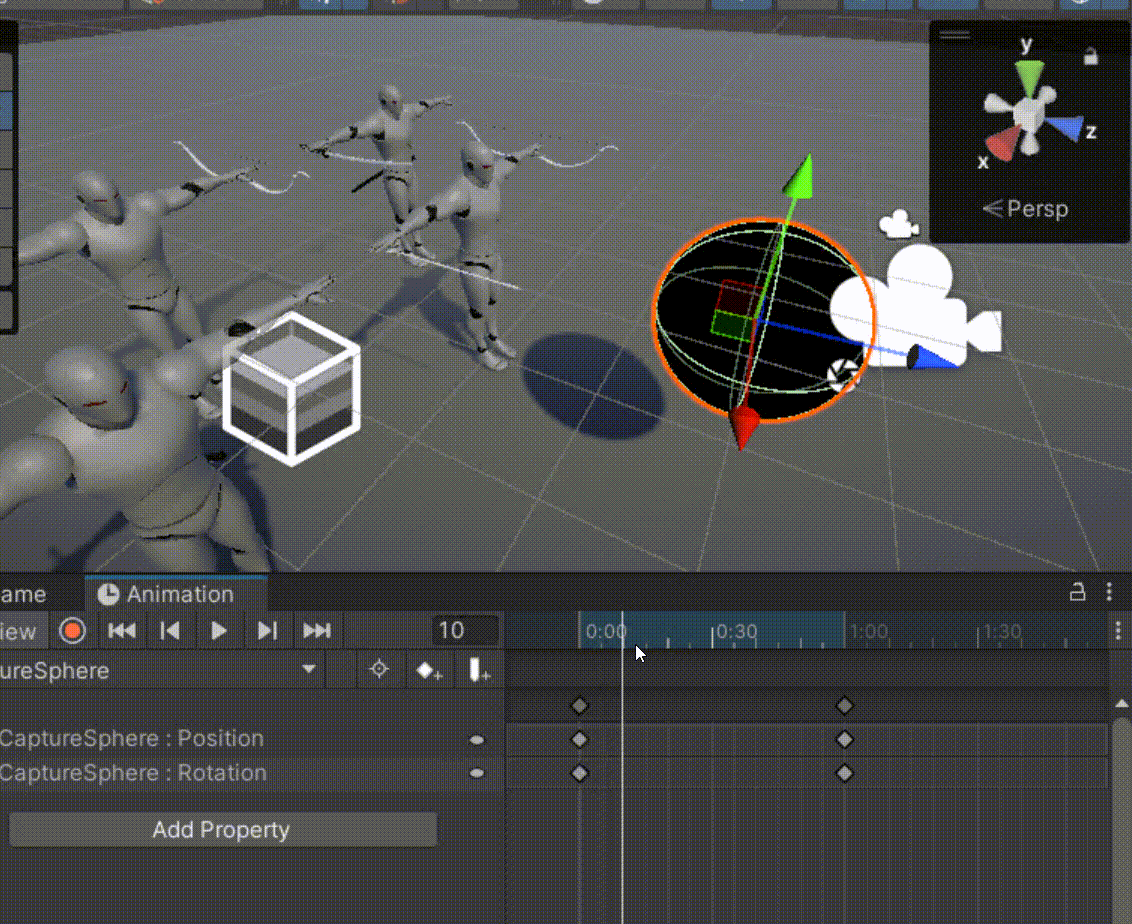Click the Add Event icon in Animation toolbar
The height and width of the screenshot is (924, 1132).
click(x=478, y=670)
